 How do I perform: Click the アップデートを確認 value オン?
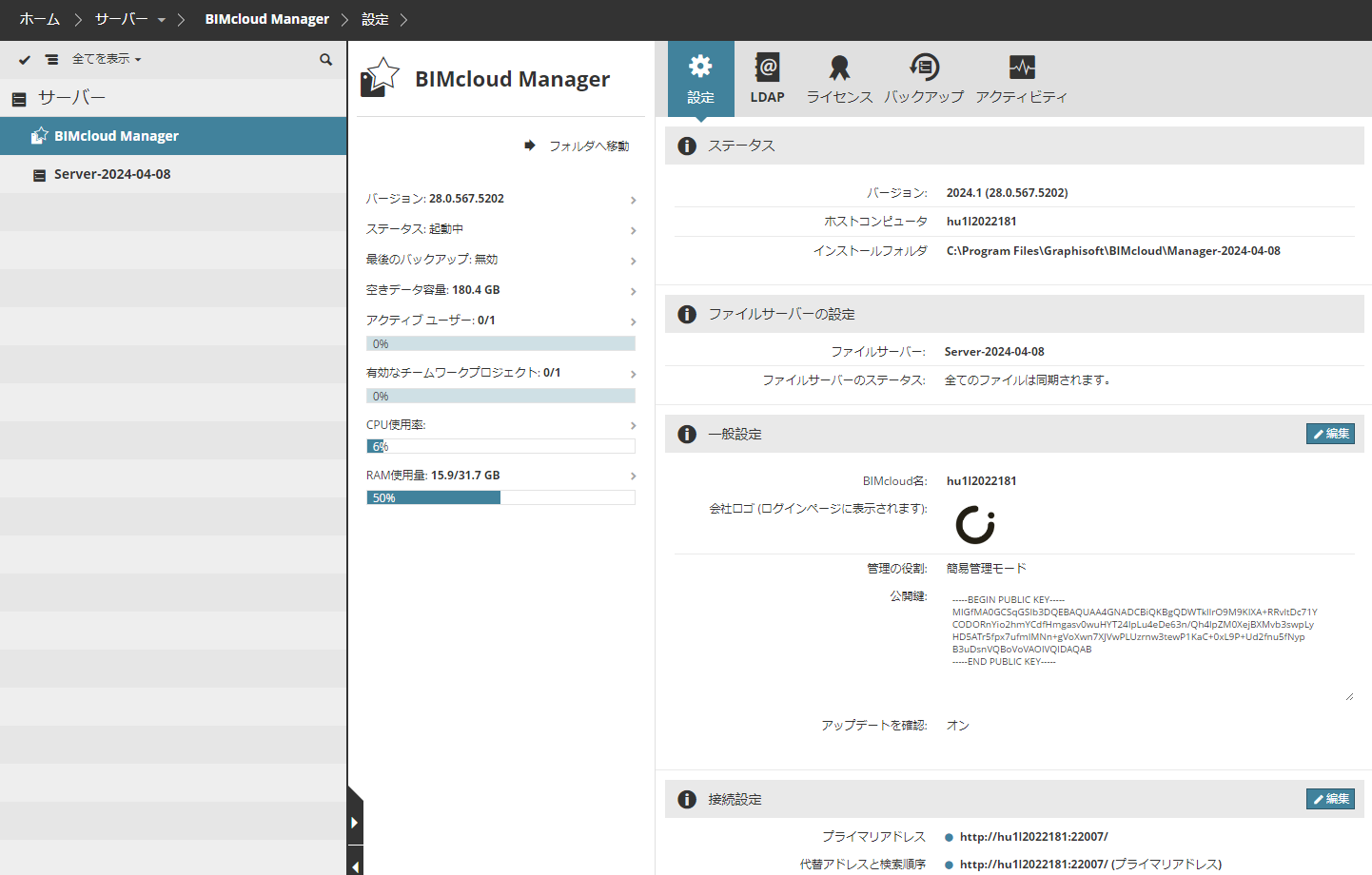(957, 726)
